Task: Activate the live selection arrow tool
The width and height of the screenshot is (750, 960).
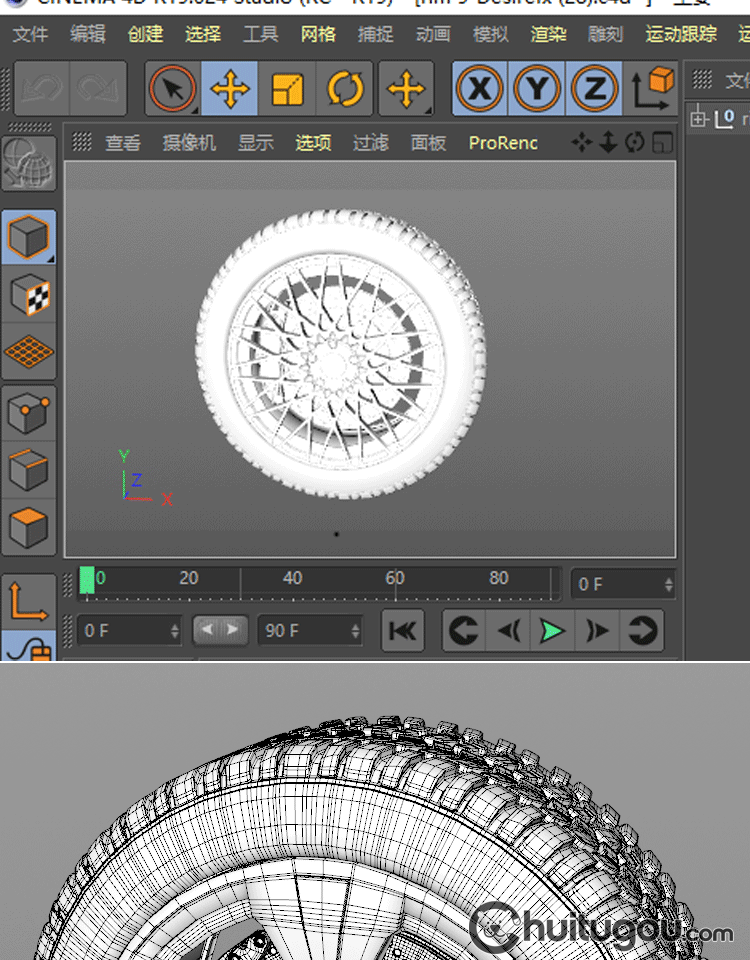Action: click(173, 90)
